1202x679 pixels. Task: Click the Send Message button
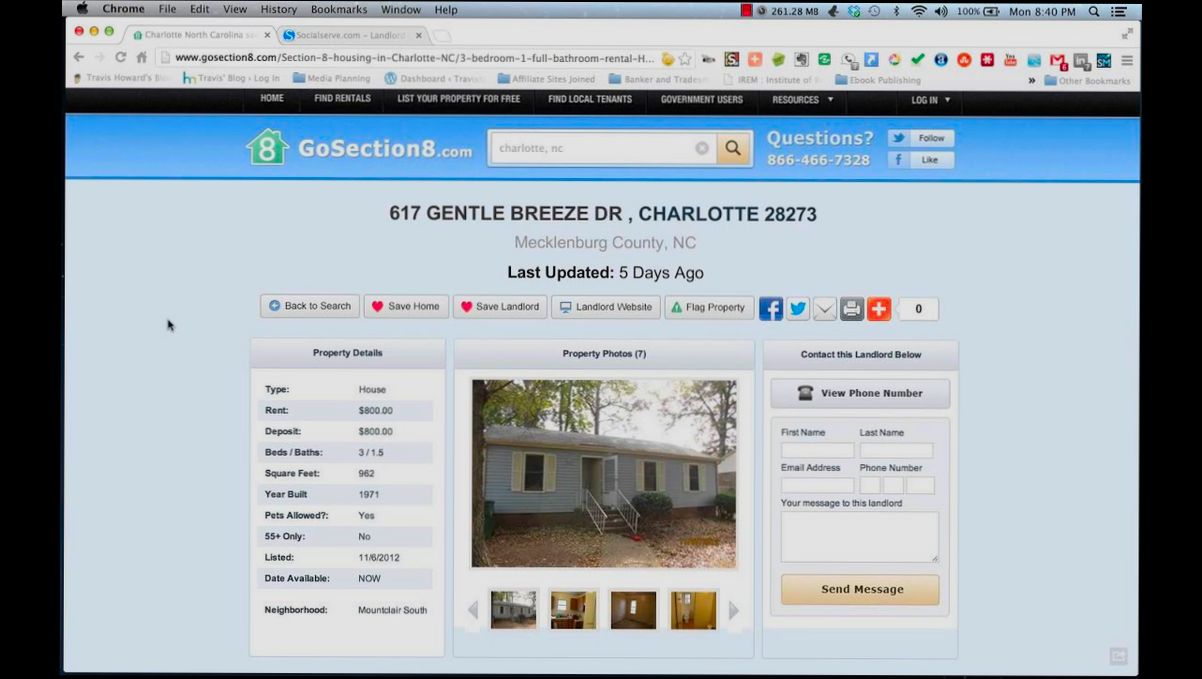pyautogui.click(x=860, y=589)
